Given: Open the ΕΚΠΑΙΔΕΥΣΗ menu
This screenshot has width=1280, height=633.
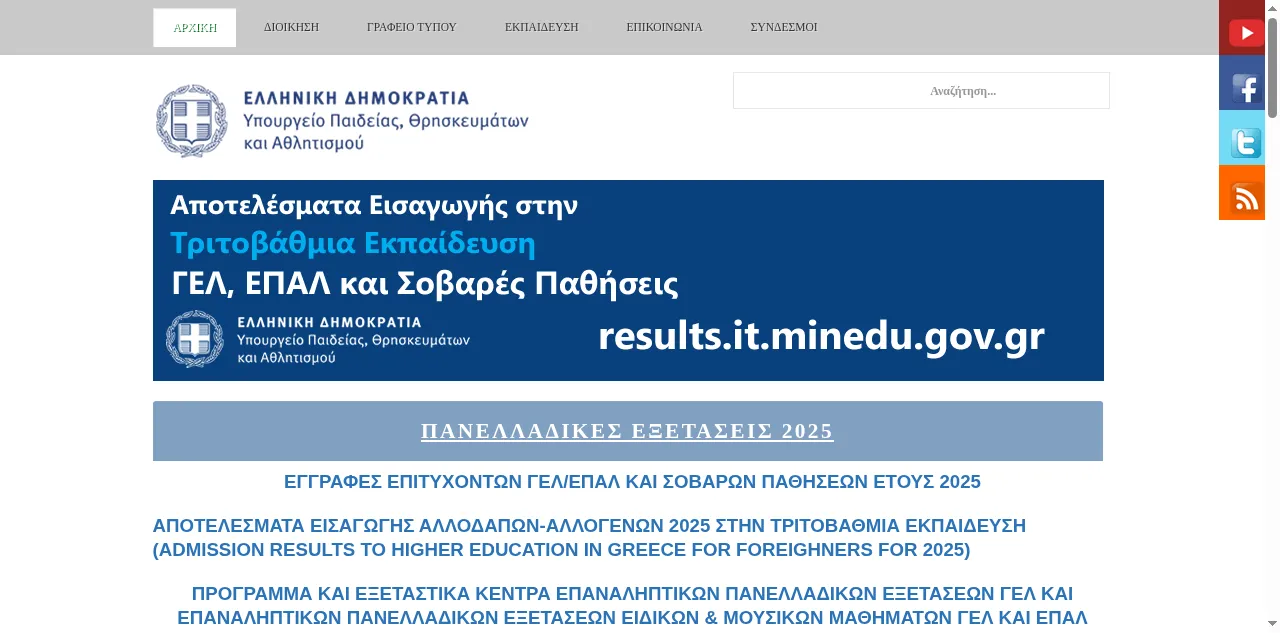Looking at the screenshot, I should [x=541, y=28].
